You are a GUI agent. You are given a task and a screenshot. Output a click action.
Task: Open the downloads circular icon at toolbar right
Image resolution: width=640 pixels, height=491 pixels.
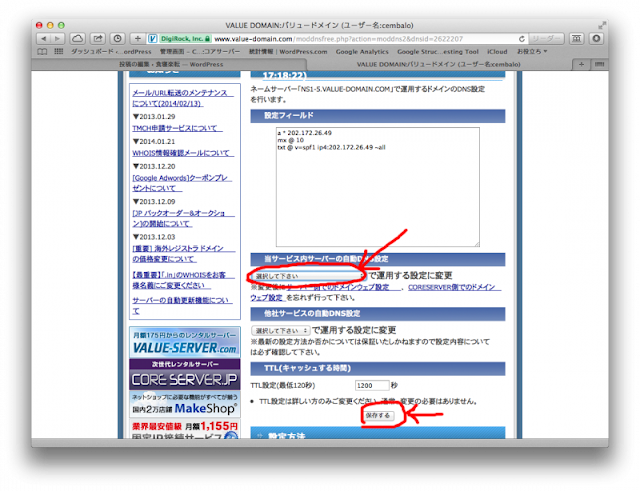[596, 39]
